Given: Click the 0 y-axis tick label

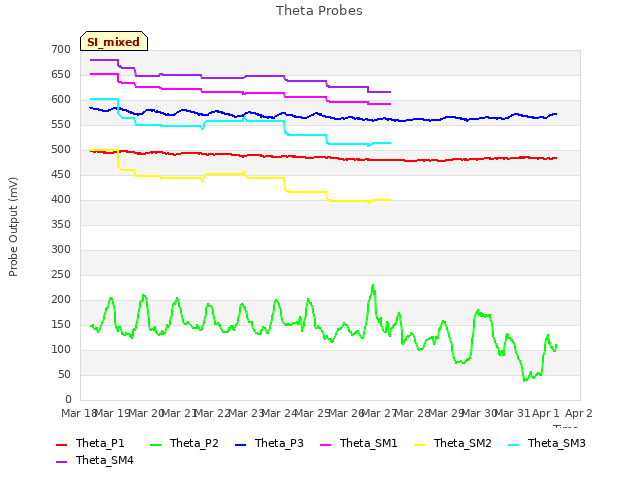Looking at the screenshot, I should point(68,399).
